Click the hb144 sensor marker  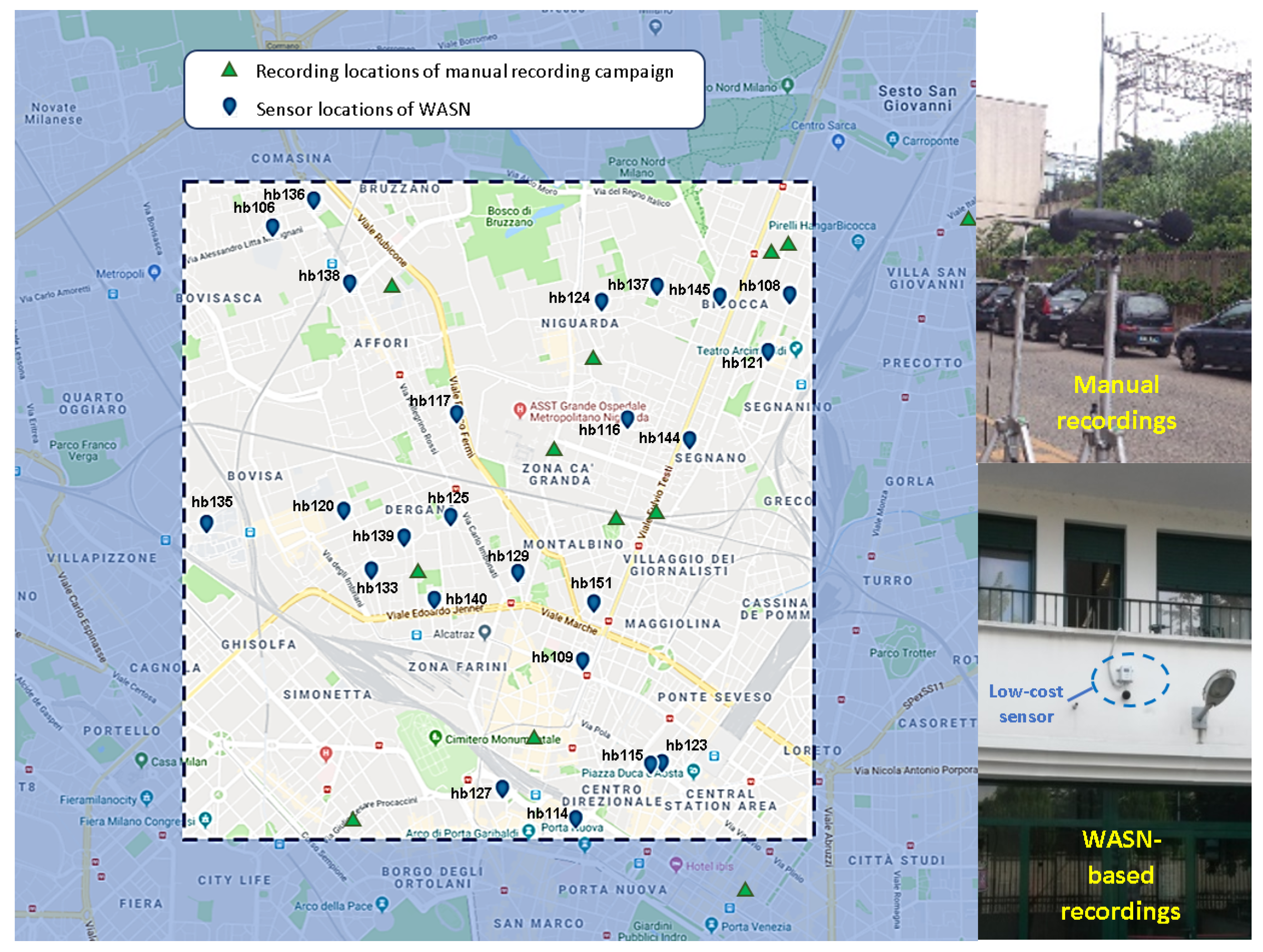[689, 439]
